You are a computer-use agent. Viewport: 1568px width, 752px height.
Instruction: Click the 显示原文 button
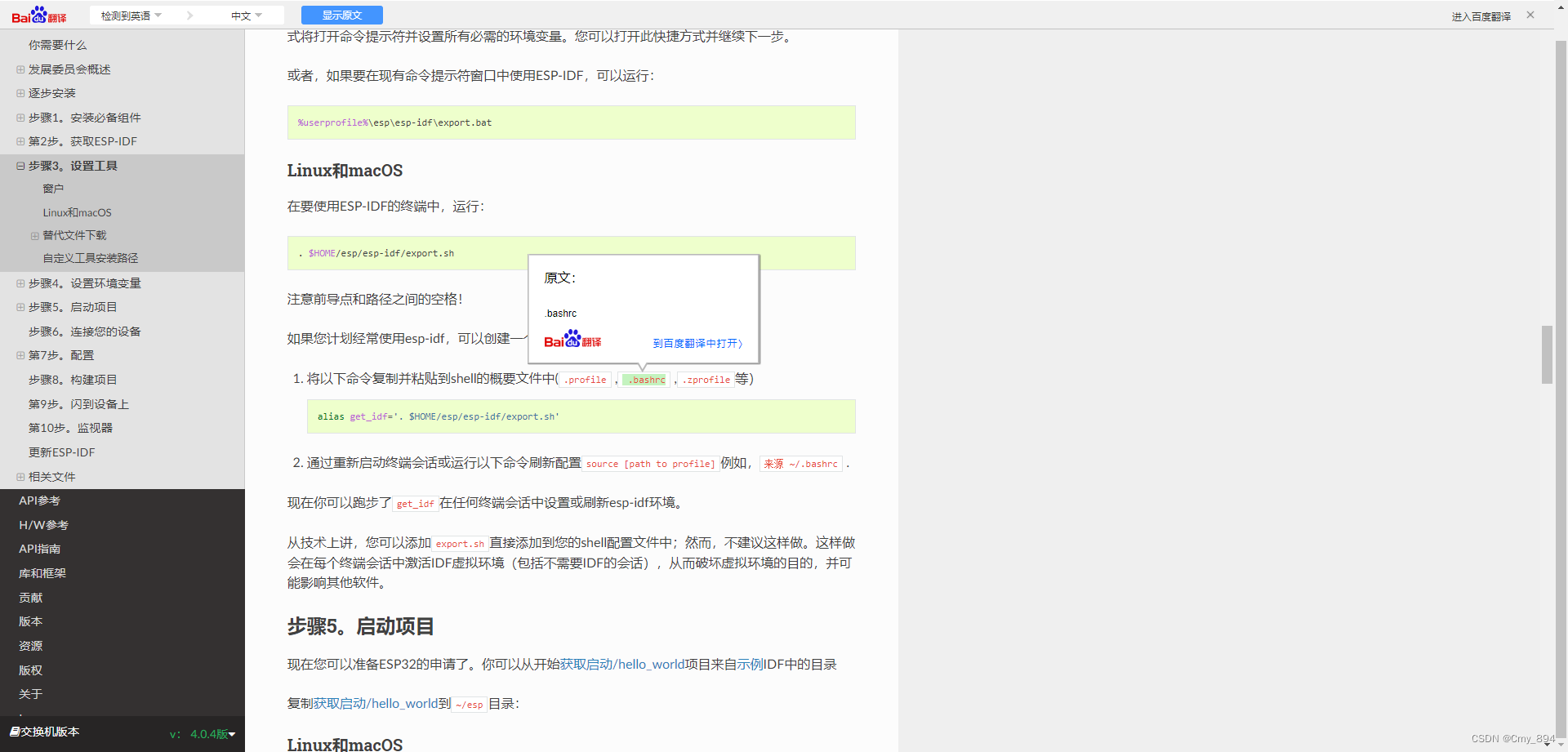click(341, 16)
